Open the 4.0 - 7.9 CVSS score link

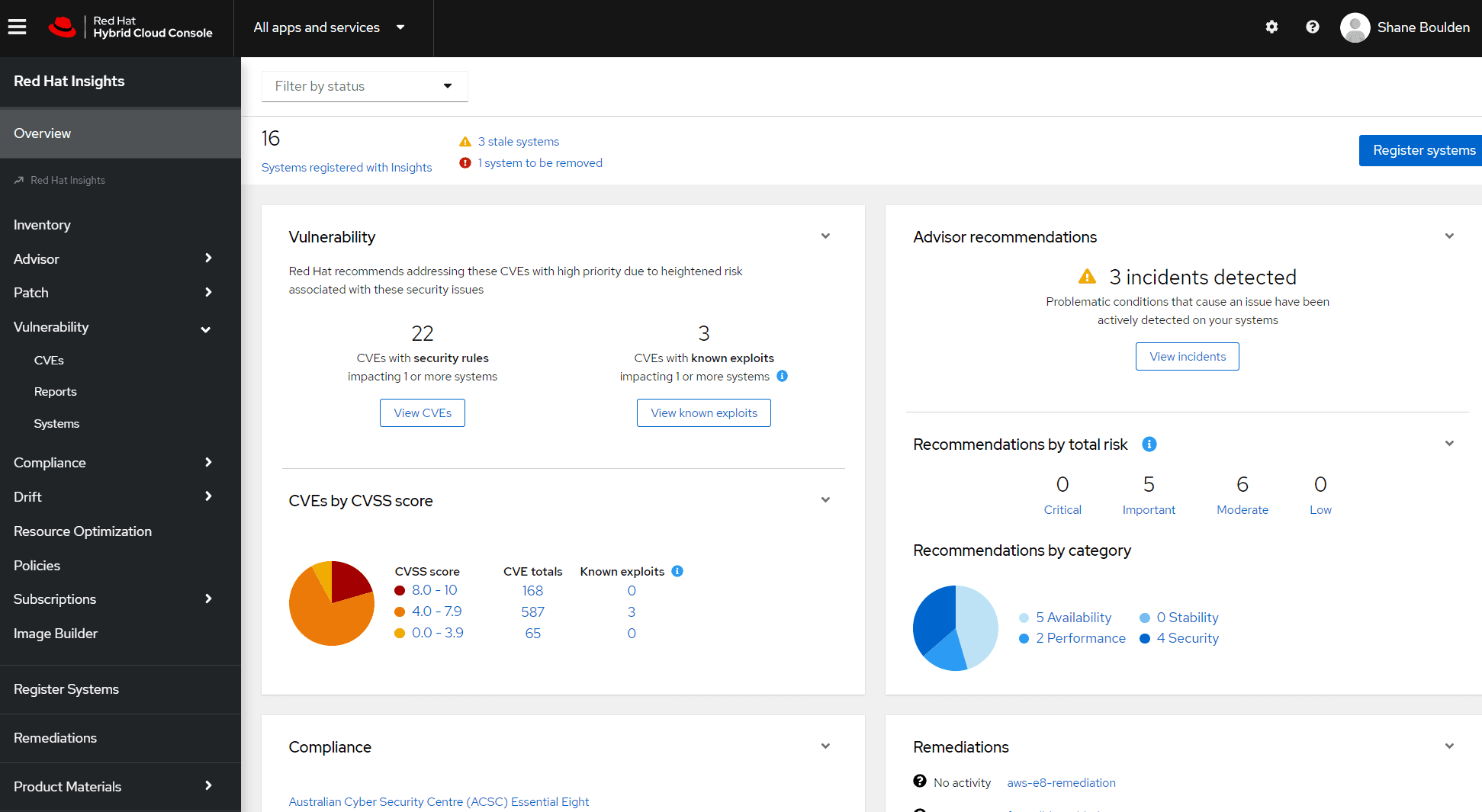tap(437, 611)
